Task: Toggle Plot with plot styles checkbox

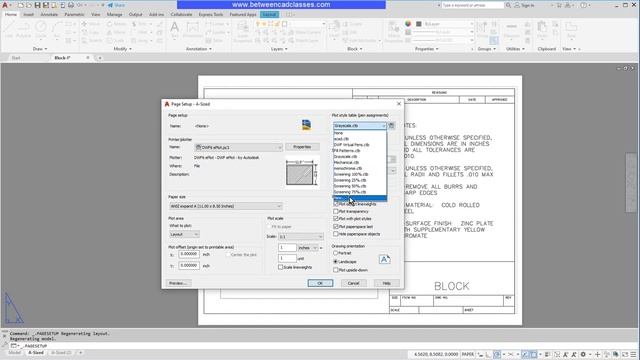Action: click(x=336, y=219)
